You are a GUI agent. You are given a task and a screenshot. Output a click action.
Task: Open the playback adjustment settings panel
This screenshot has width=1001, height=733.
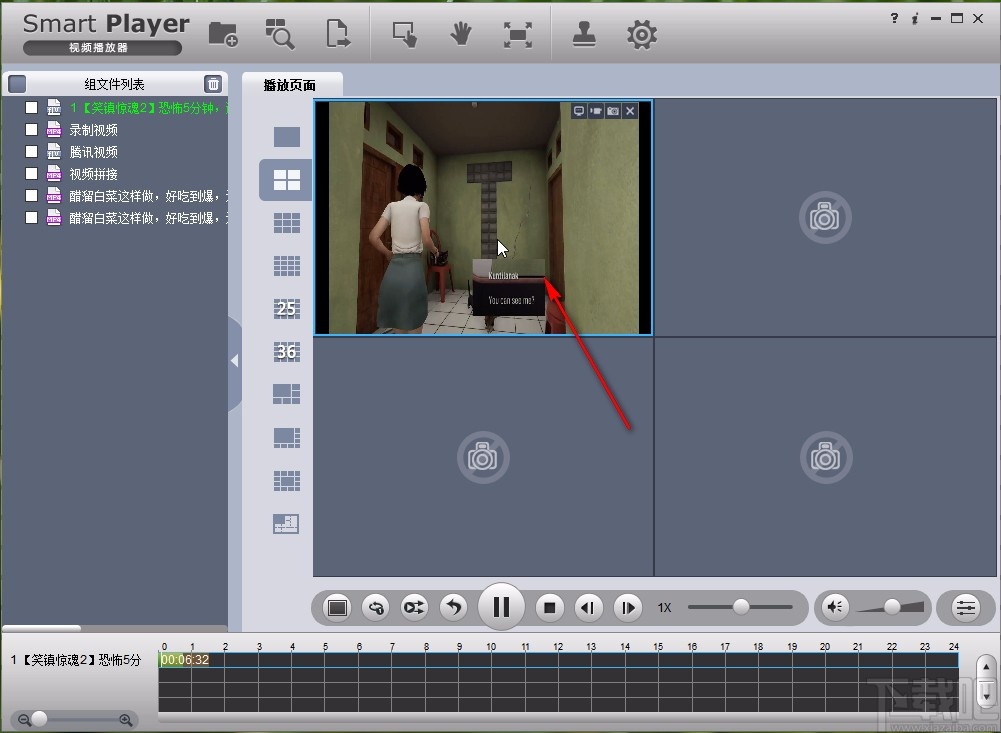[965, 607]
